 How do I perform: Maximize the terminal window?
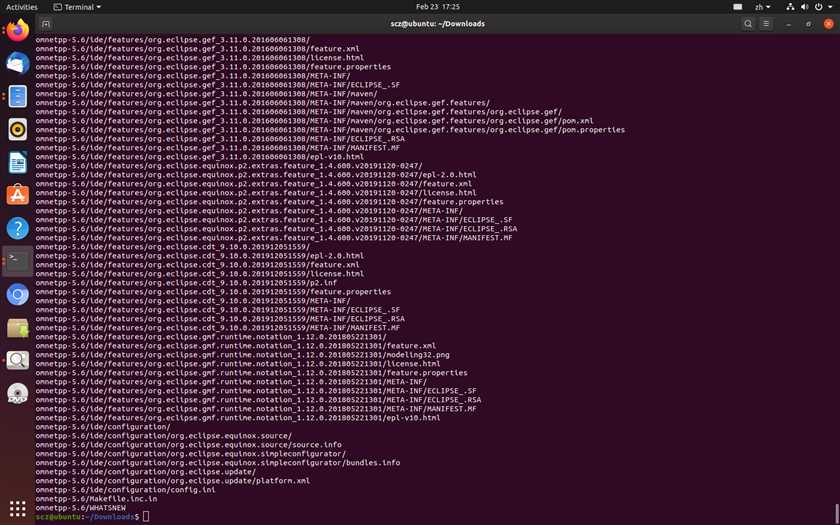[x=808, y=24]
